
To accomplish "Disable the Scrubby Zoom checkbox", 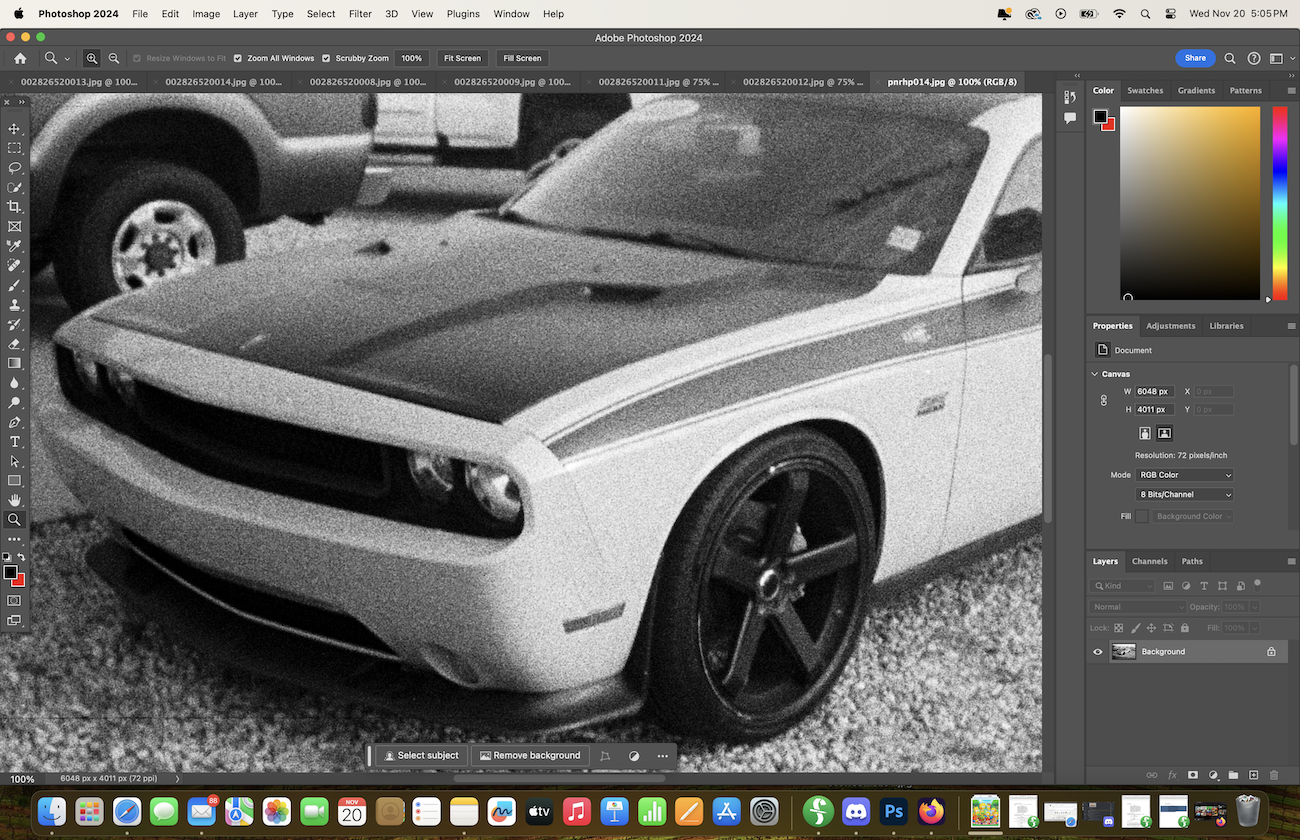I will tap(326, 58).
